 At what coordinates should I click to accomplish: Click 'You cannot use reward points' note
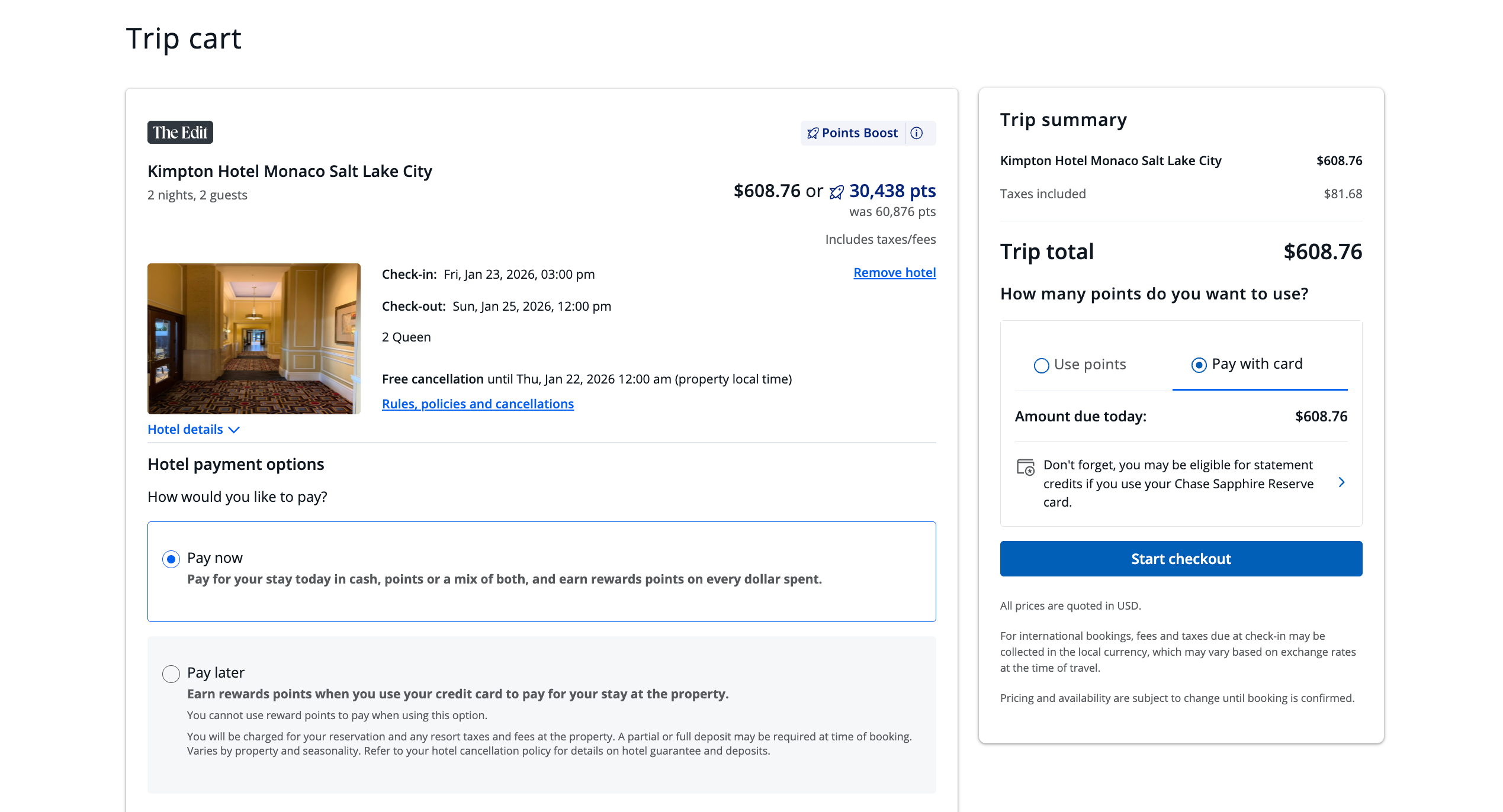337,716
